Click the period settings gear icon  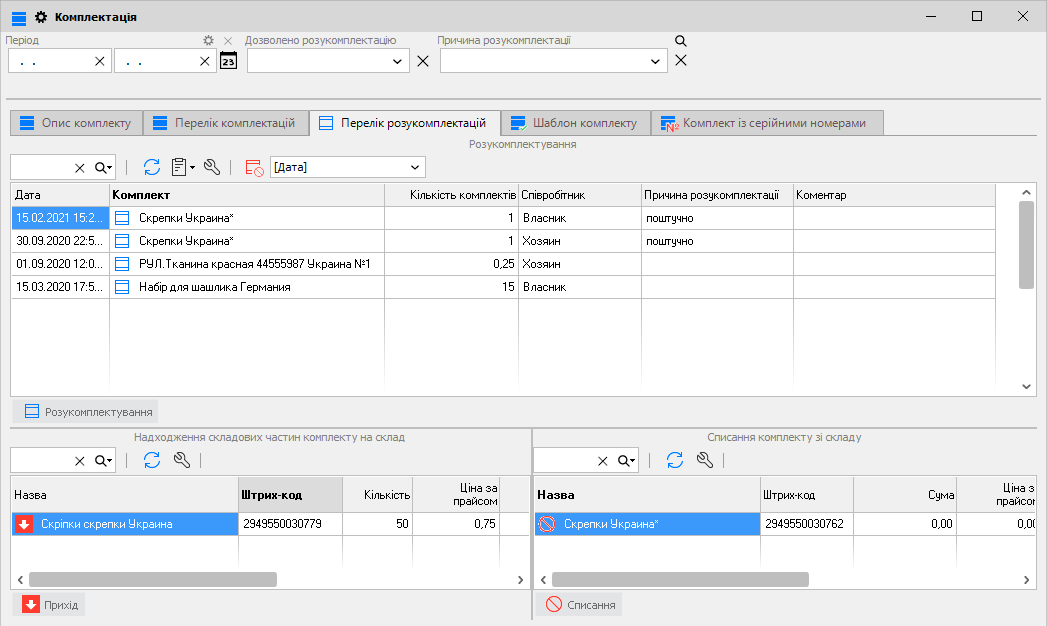point(208,41)
